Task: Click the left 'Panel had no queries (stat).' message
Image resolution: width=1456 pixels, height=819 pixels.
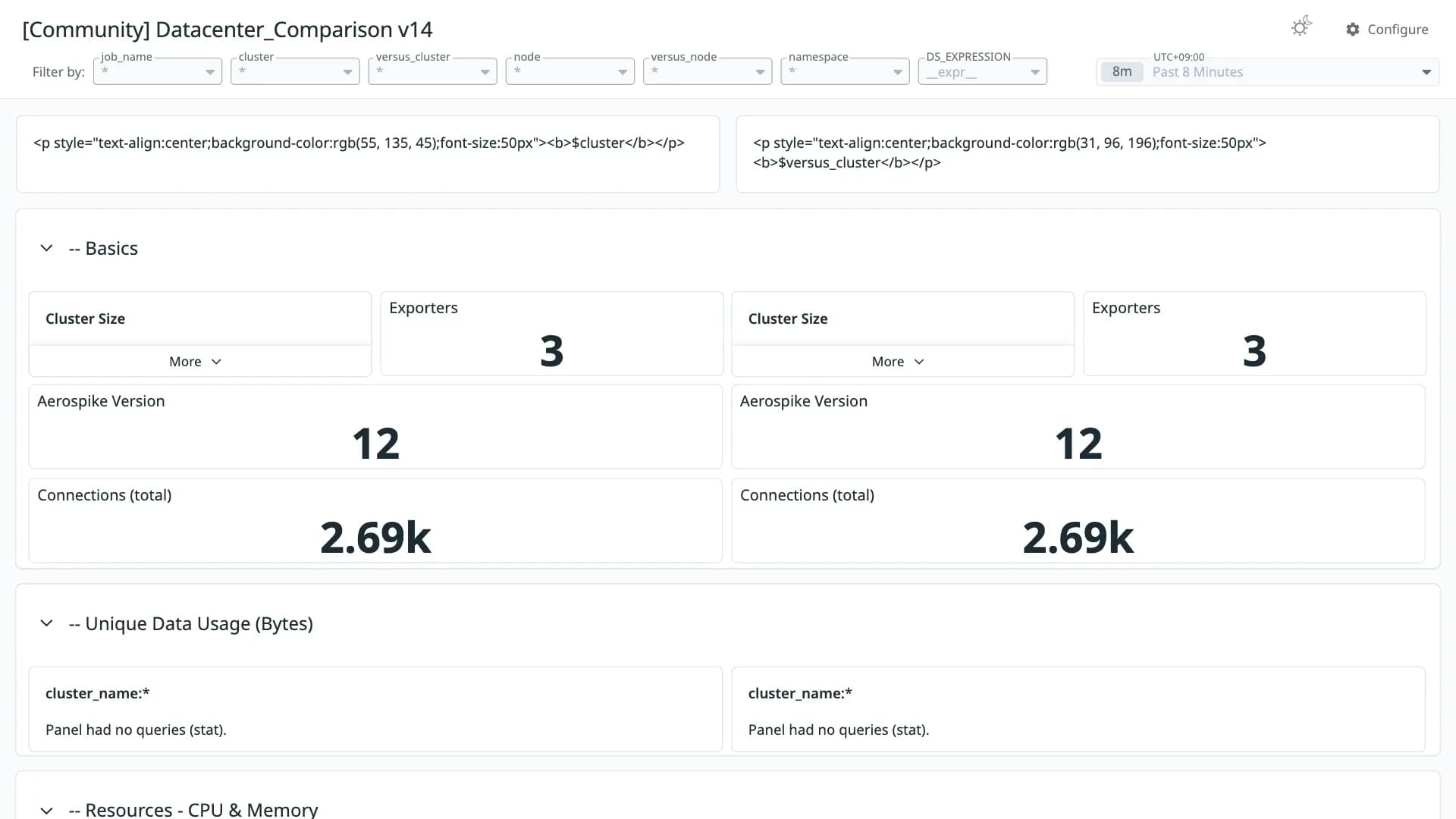Action: (136, 730)
